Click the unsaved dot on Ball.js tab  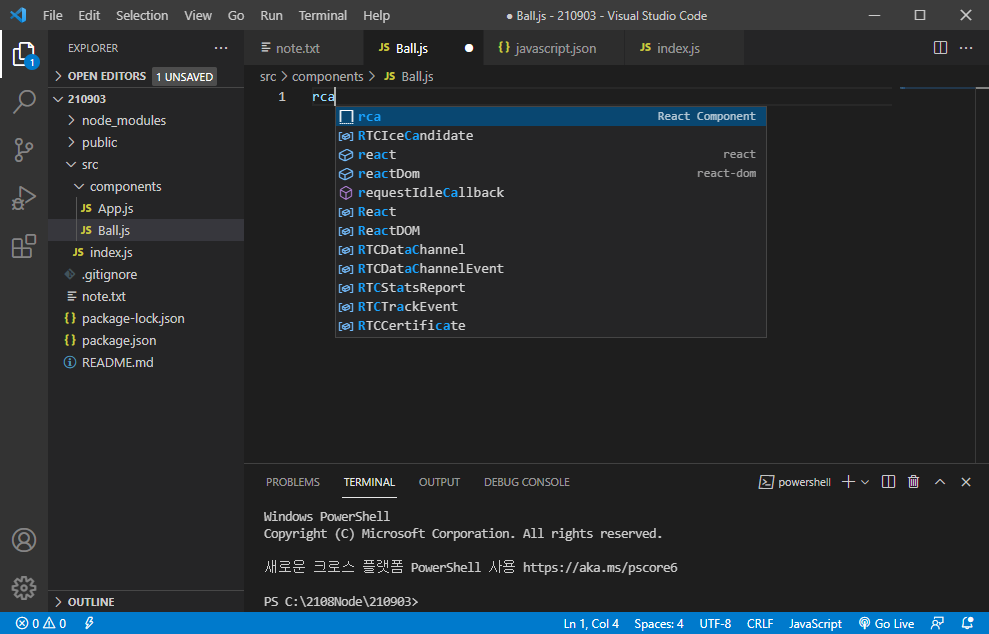pos(469,48)
